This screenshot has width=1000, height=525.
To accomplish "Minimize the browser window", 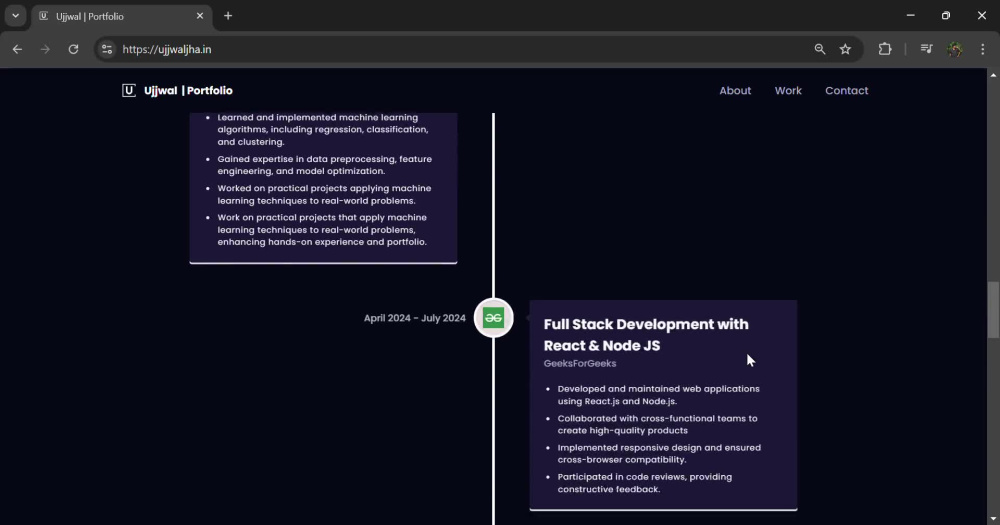I will [x=911, y=15].
